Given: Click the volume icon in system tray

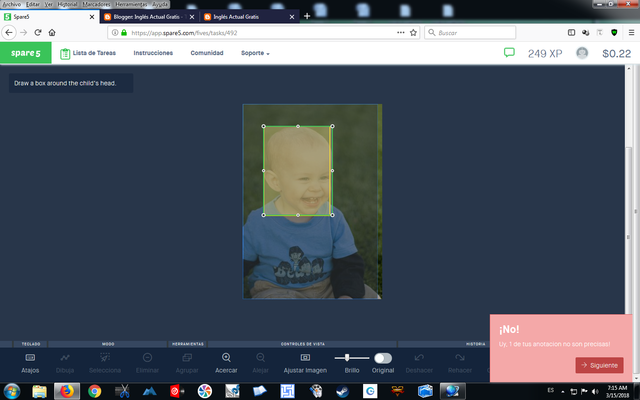Looking at the screenshot, I should (x=595, y=391).
